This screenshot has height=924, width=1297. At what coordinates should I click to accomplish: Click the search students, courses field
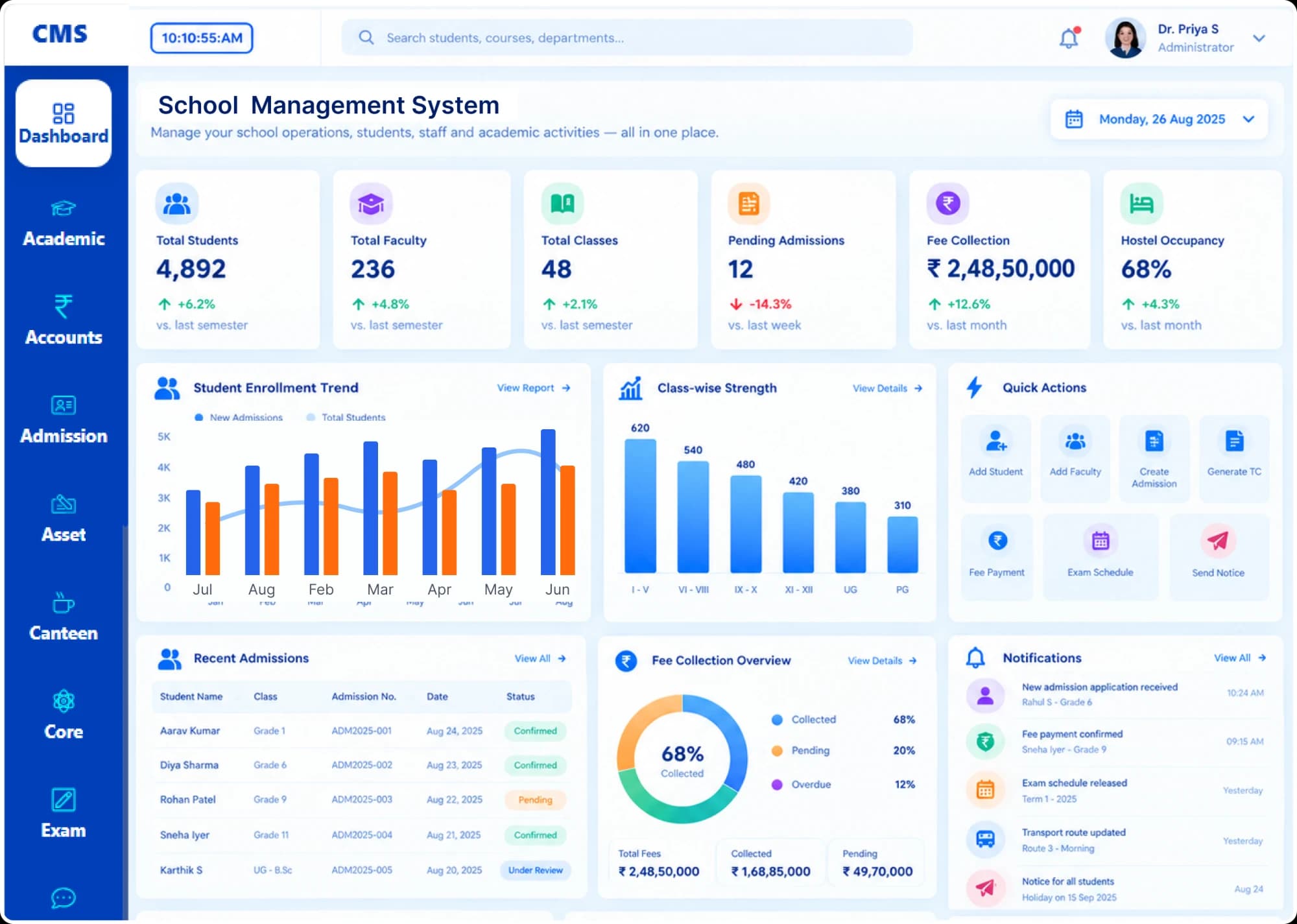627,38
